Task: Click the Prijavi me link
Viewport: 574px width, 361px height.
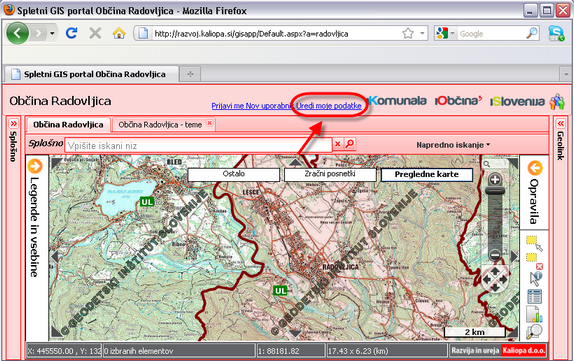Action: pos(228,106)
